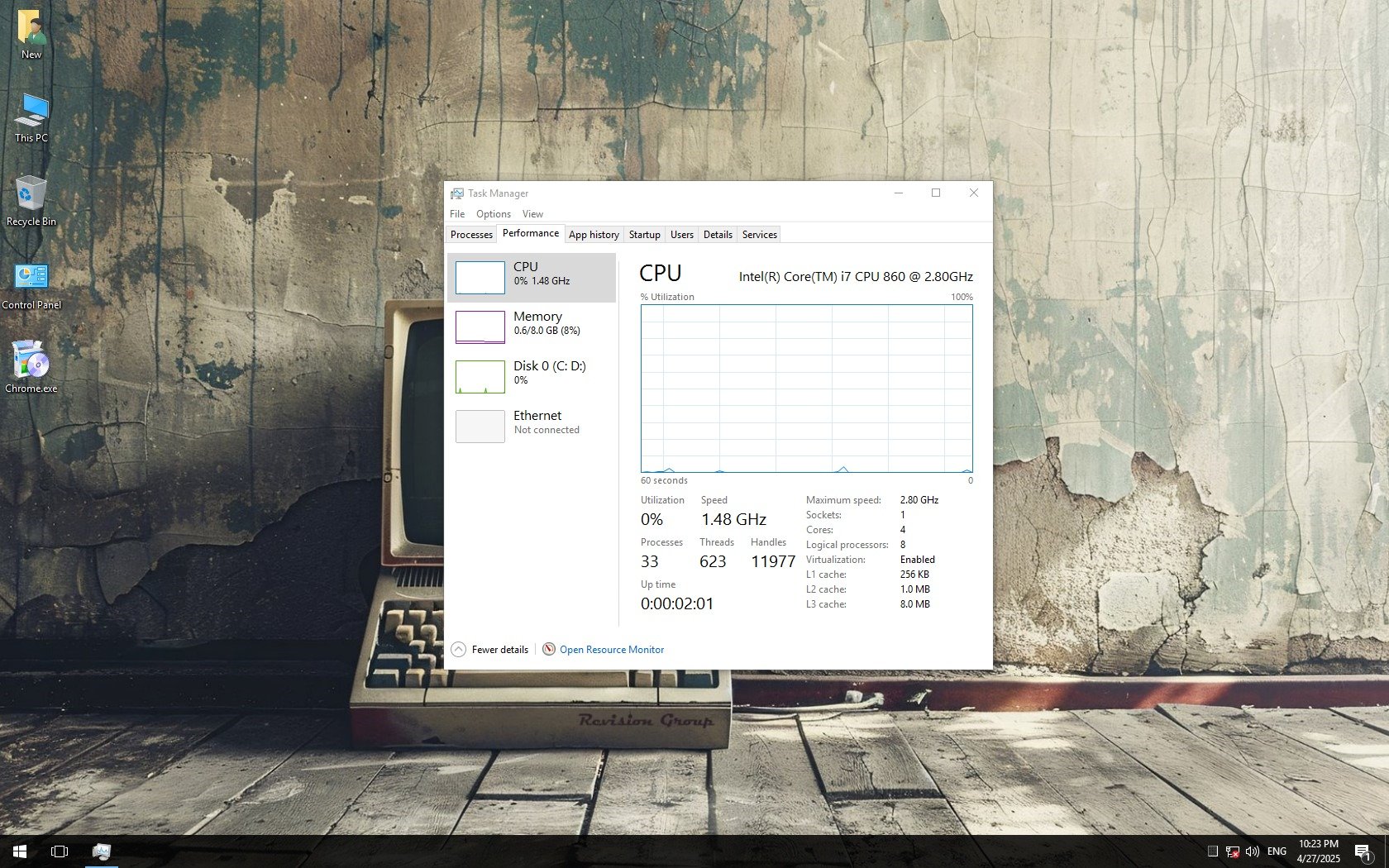The image size is (1389, 868).
Task: Click the Handles count "11977"
Action: [773, 562]
